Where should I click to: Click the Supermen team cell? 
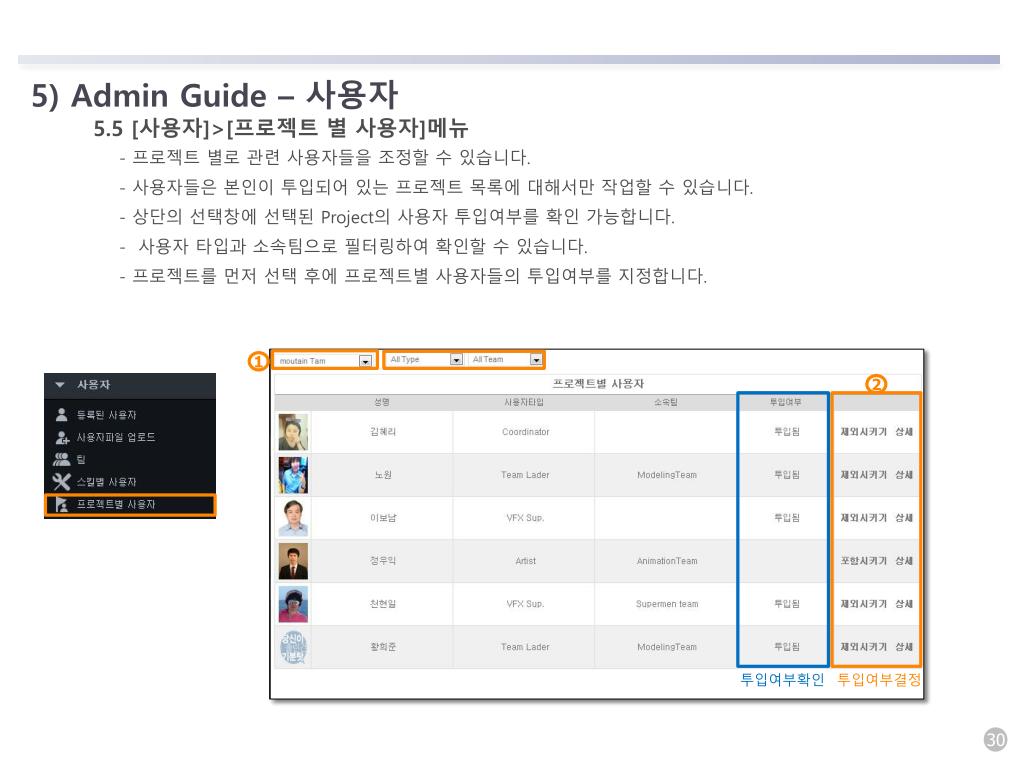pyautogui.click(x=667, y=604)
